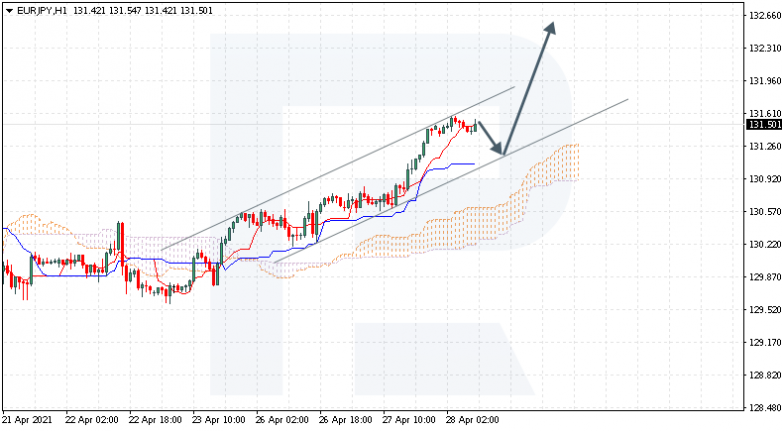The image size is (782, 431).
Task: Select the lower channel trendline
Action: point(450,181)
